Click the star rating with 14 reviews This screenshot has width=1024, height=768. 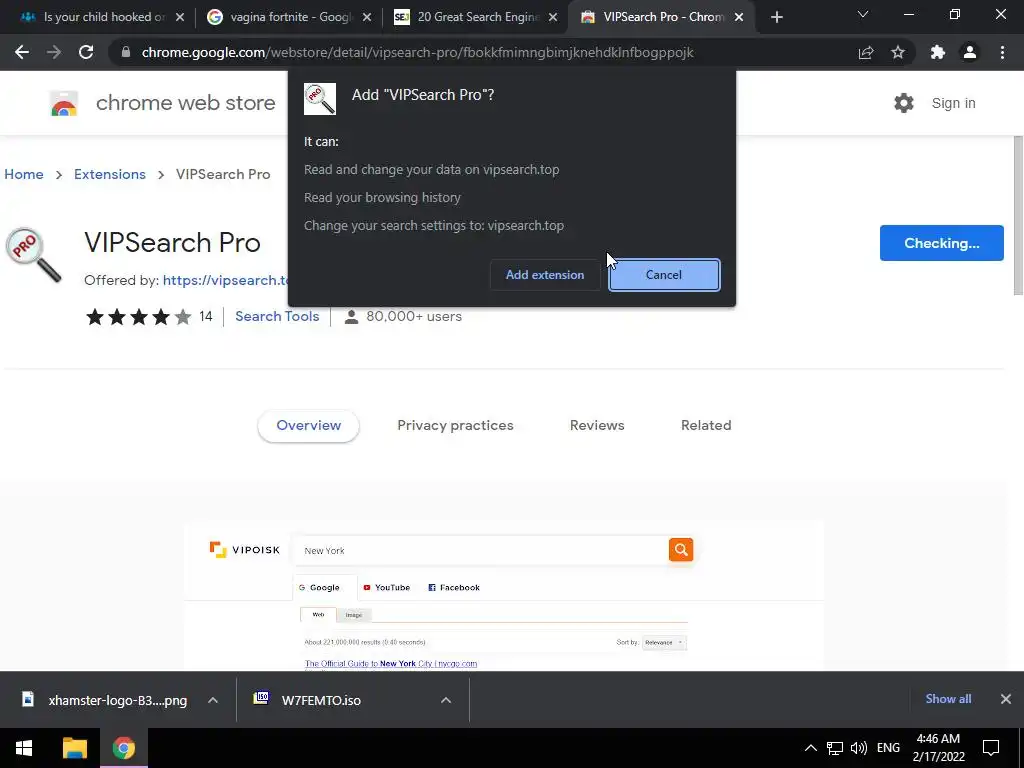point(149,317)
